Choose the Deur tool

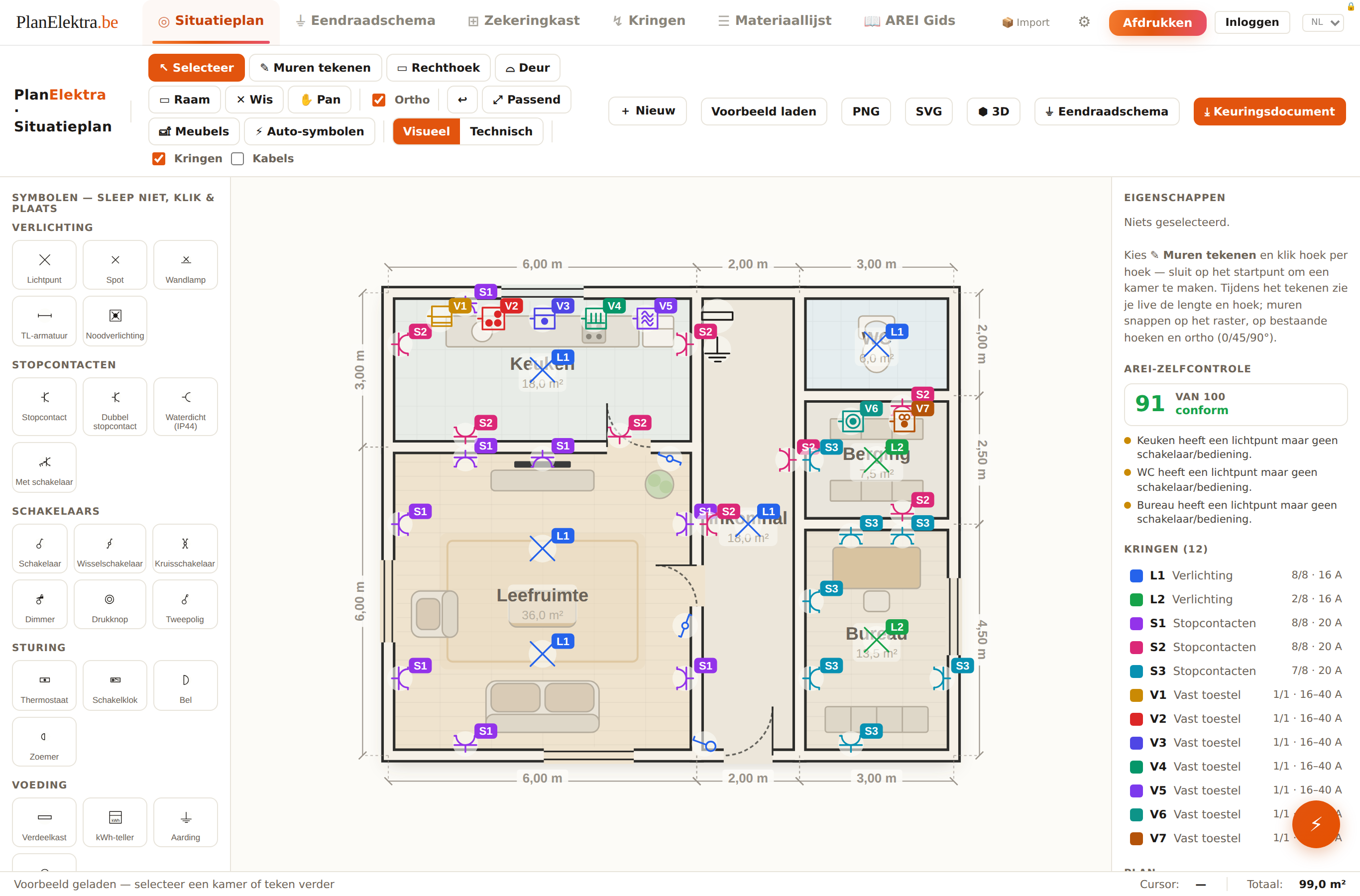(528, 68)
